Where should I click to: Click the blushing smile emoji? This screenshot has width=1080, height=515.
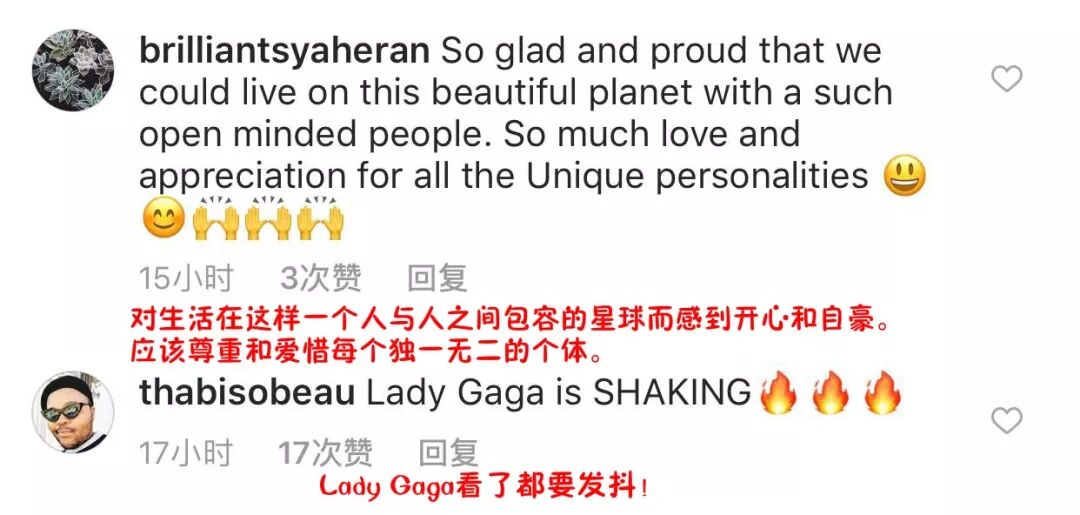(164, 218)
